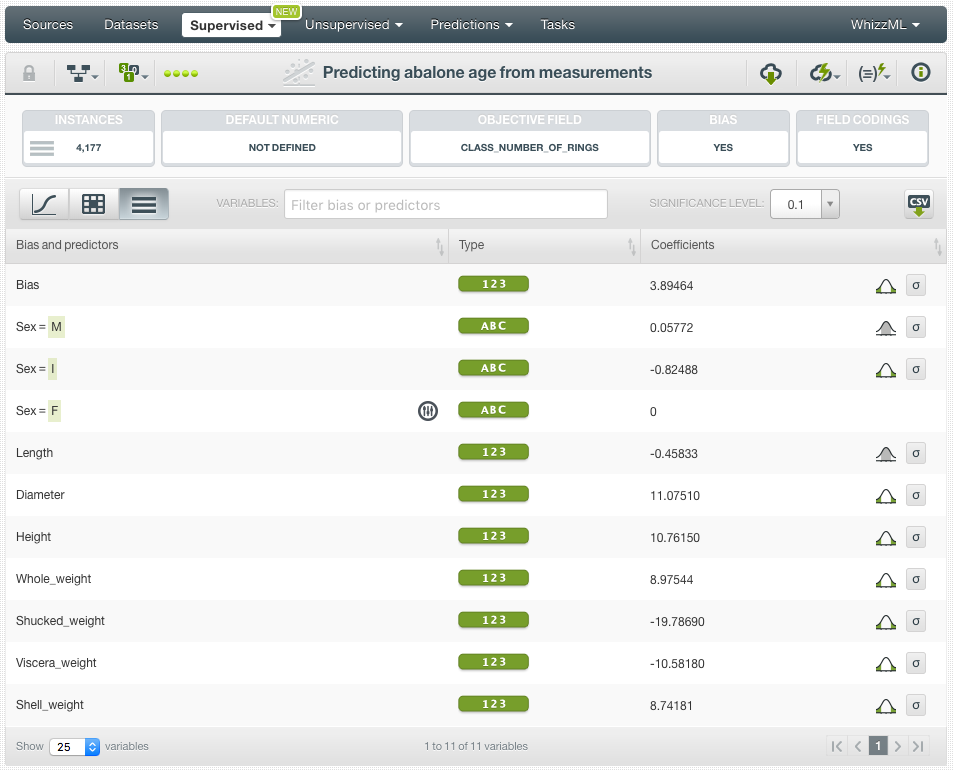Change the Show variables count selector
This screenshot has height=771, width=953.
coord(75,746)
